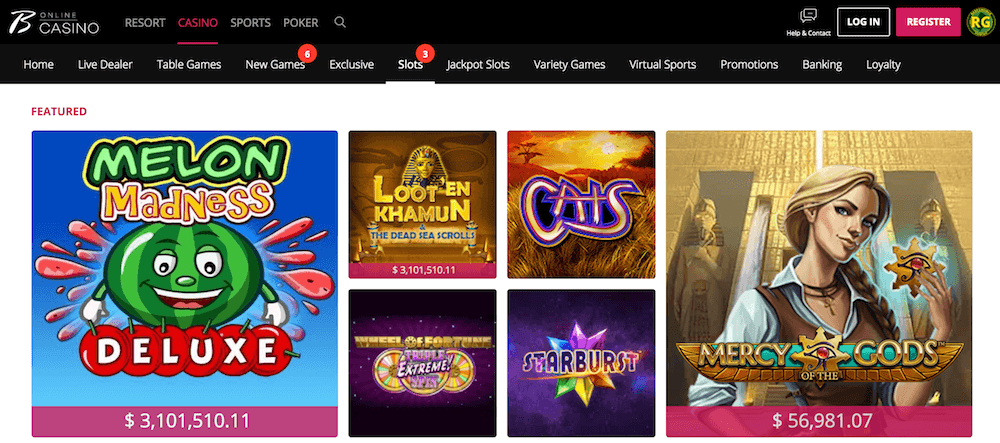The height and width of the screenshot is (443, 1000).
Task: Launch the Starburst slot tile
Action: coord(581,363)
